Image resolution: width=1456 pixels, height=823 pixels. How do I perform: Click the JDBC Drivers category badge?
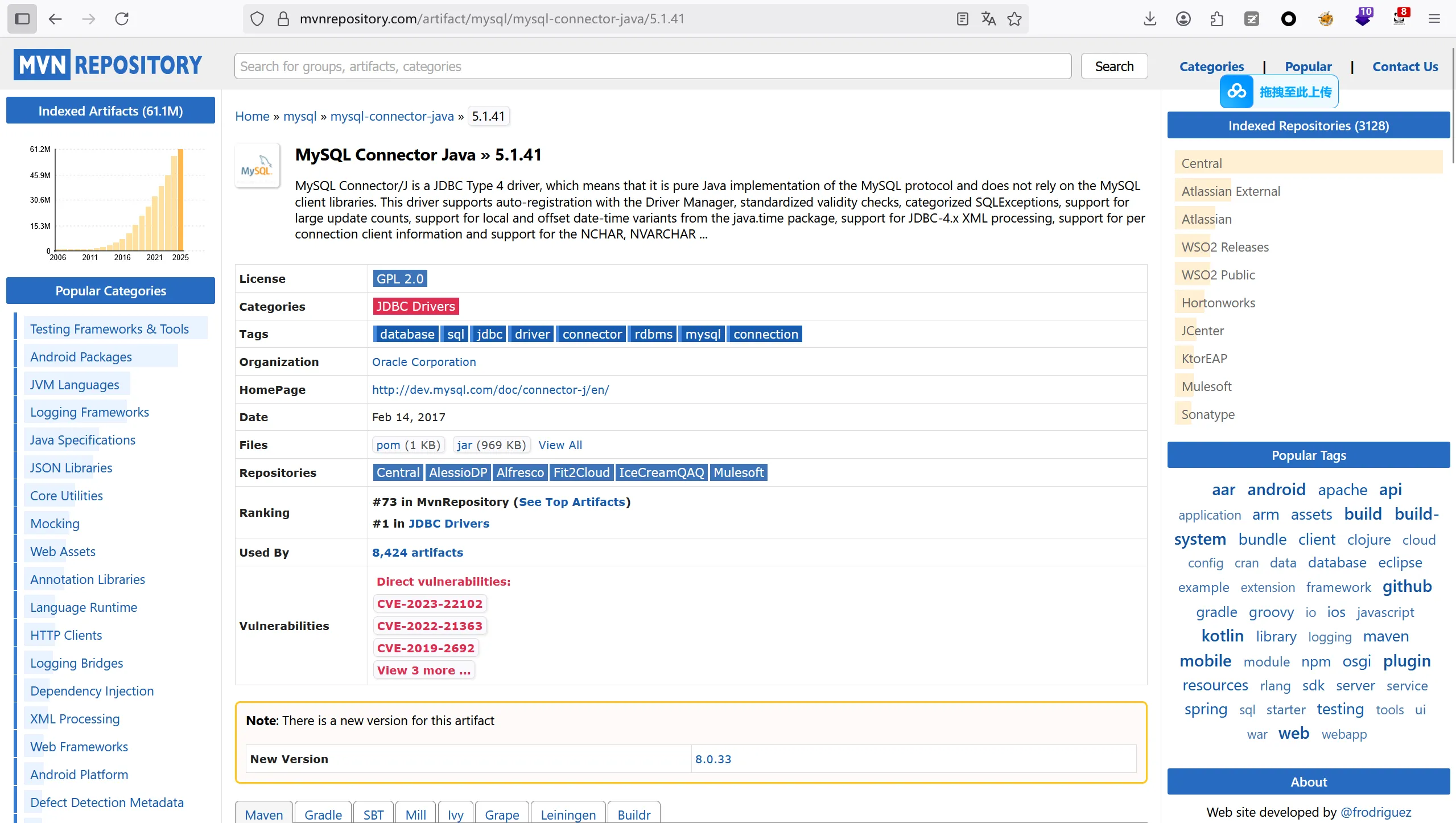tap(415, 306)
